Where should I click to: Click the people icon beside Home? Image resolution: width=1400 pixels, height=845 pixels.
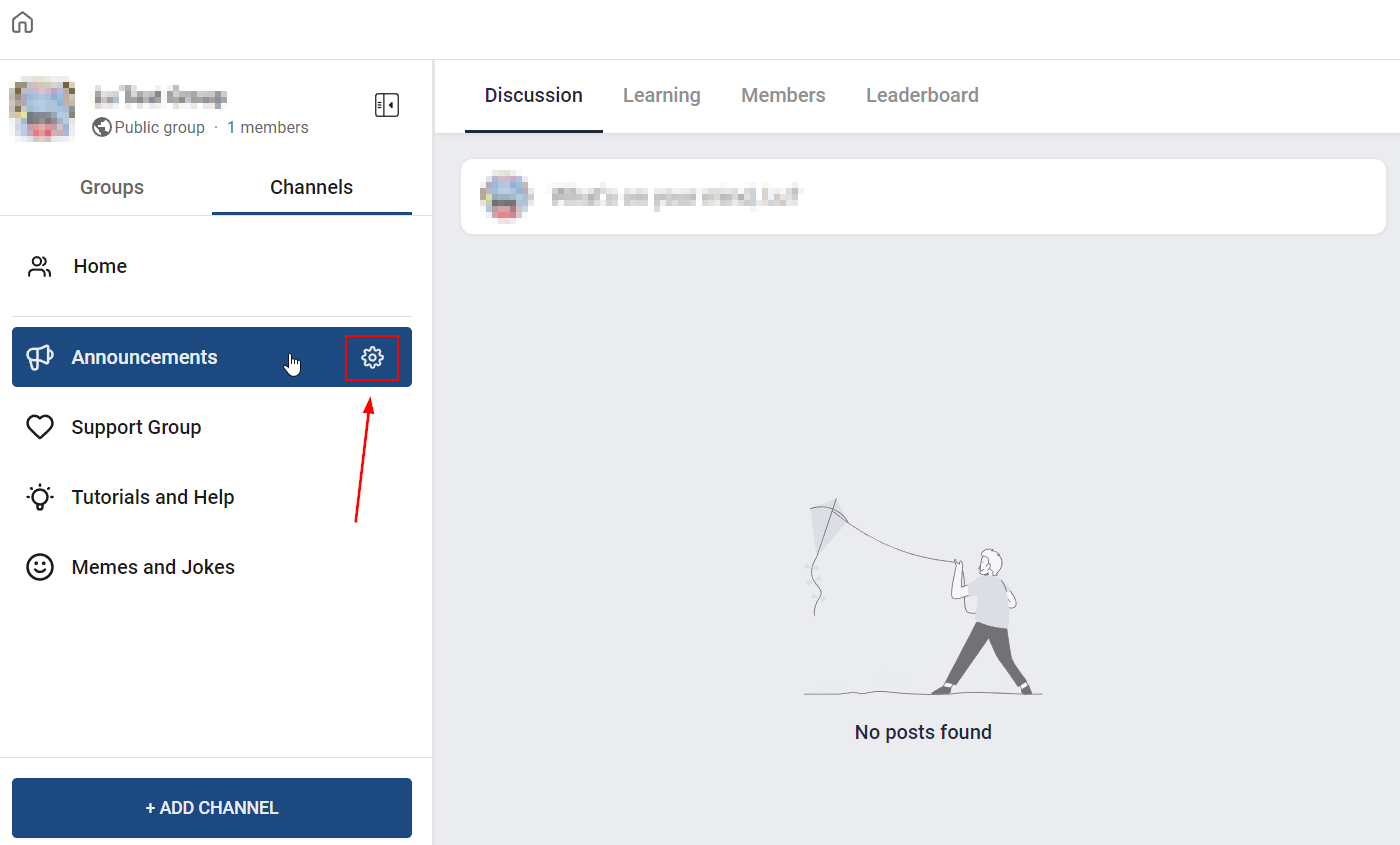(x=40, y=266)
